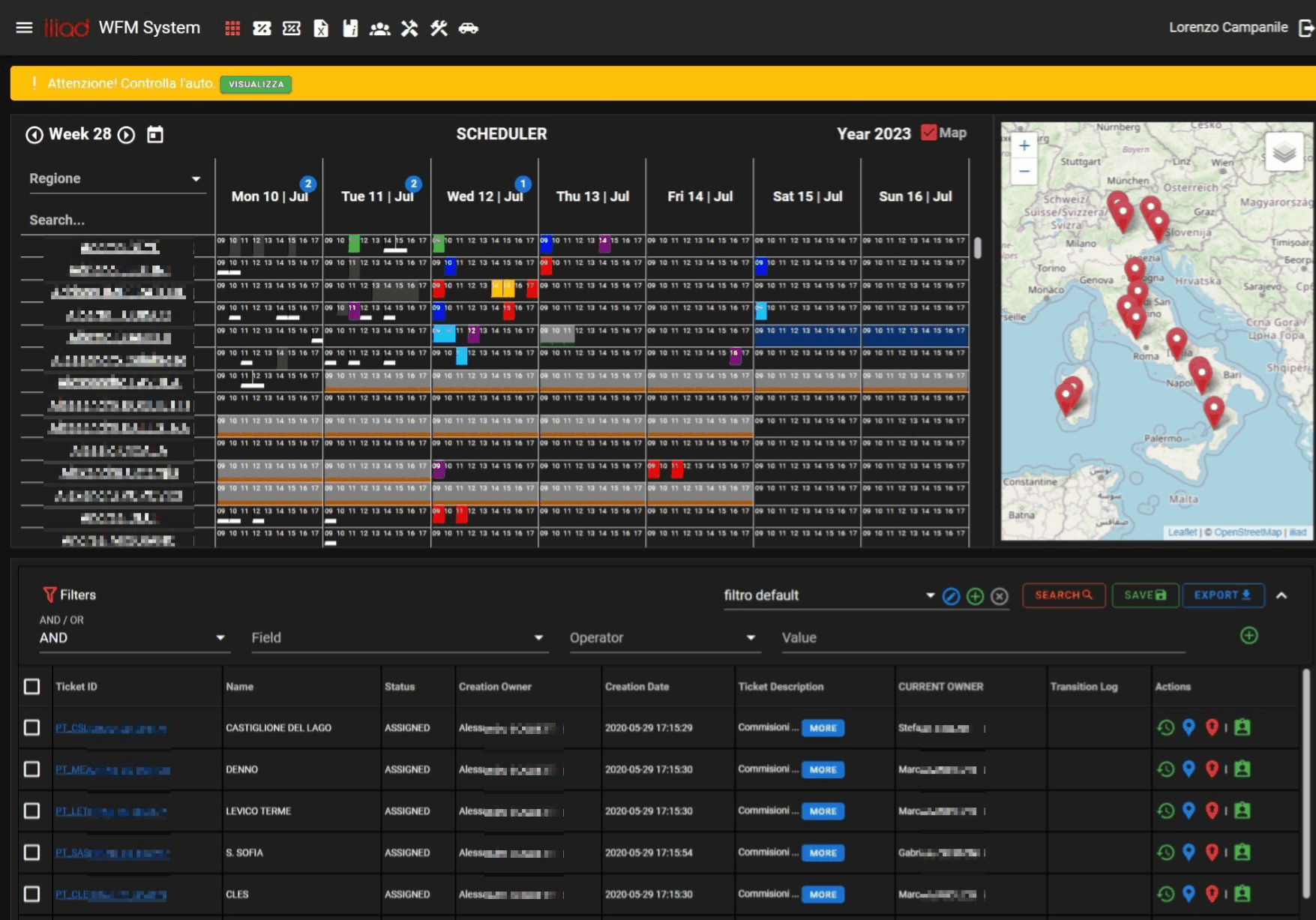Click the EXPORT button
1316x920 pixels.
[1223, 595]
